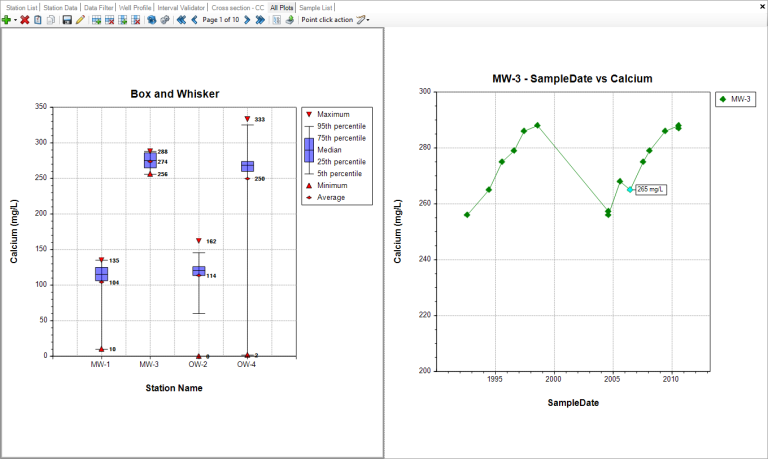Click the MW-3 box in the box plot

[150, 160]
